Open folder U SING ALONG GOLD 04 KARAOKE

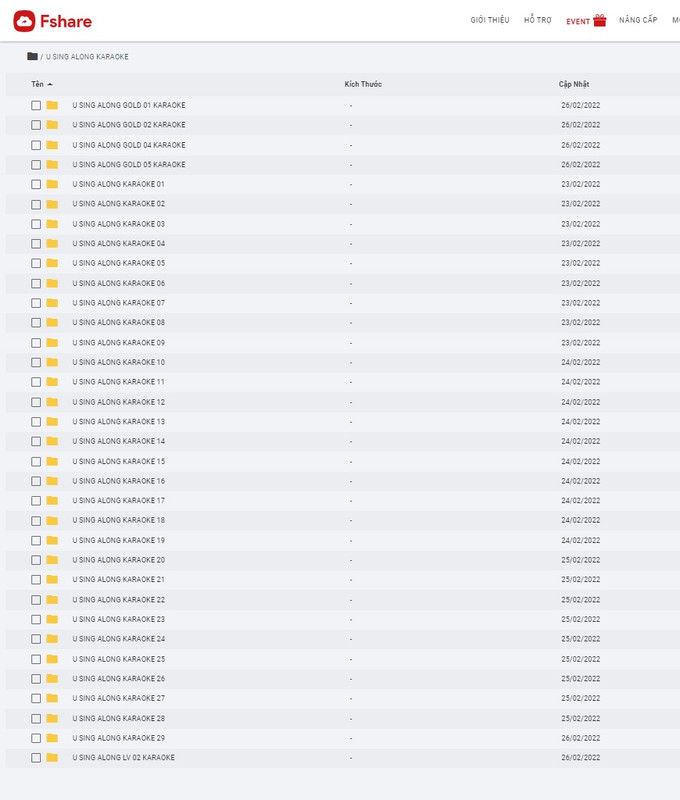[129, 145]
